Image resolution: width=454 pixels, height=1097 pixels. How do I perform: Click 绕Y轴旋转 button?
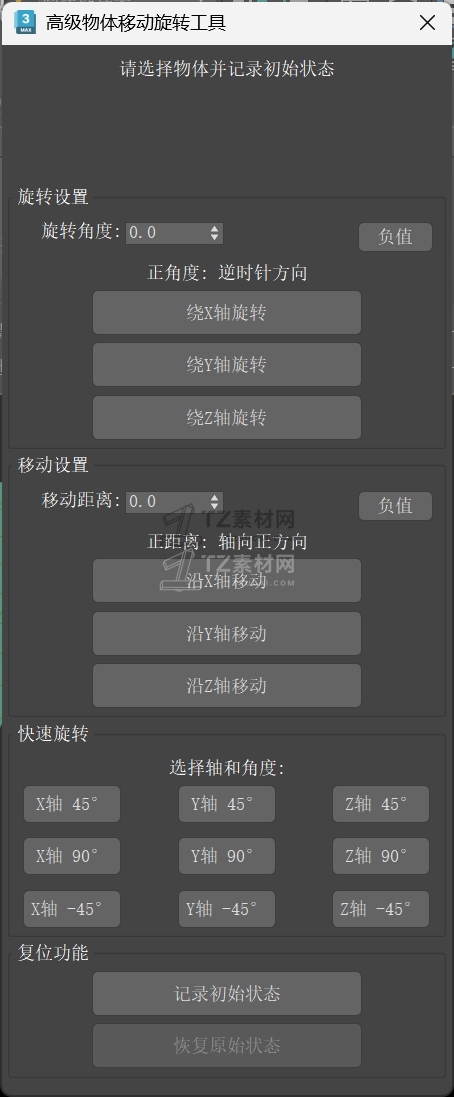(227, 365)
